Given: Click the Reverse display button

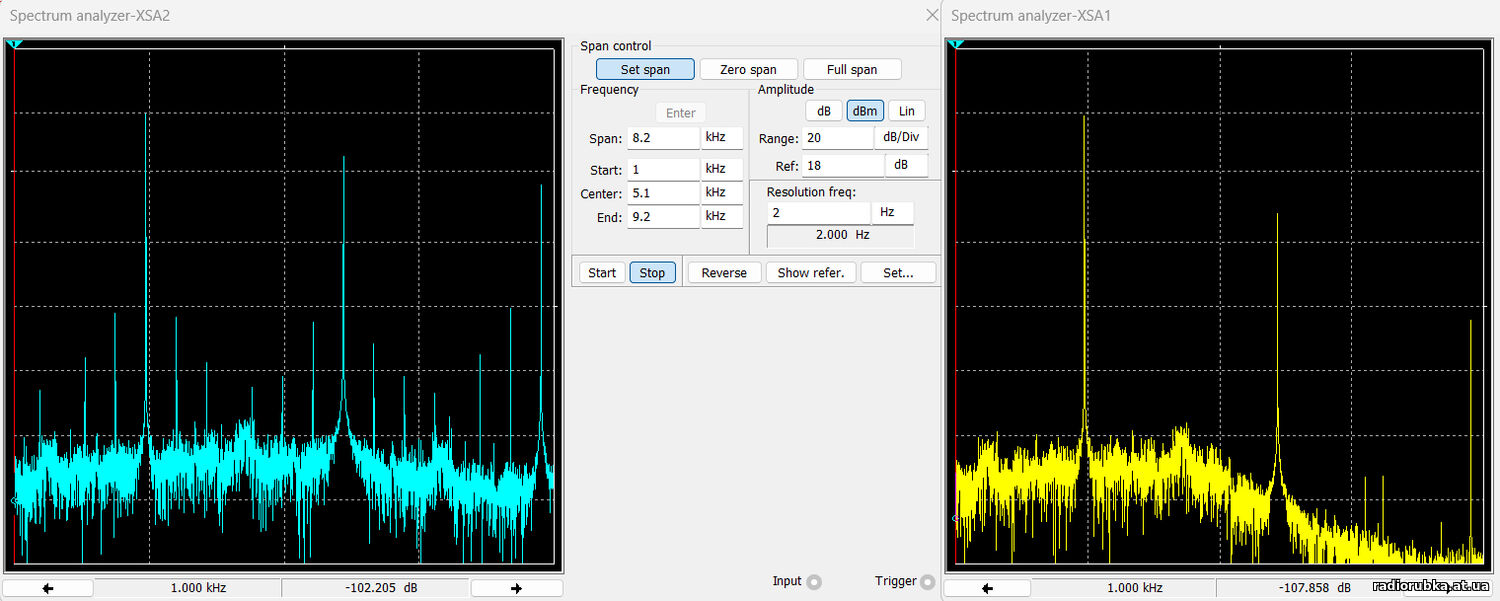Looking at the screenshot, I should click(724, 272).
